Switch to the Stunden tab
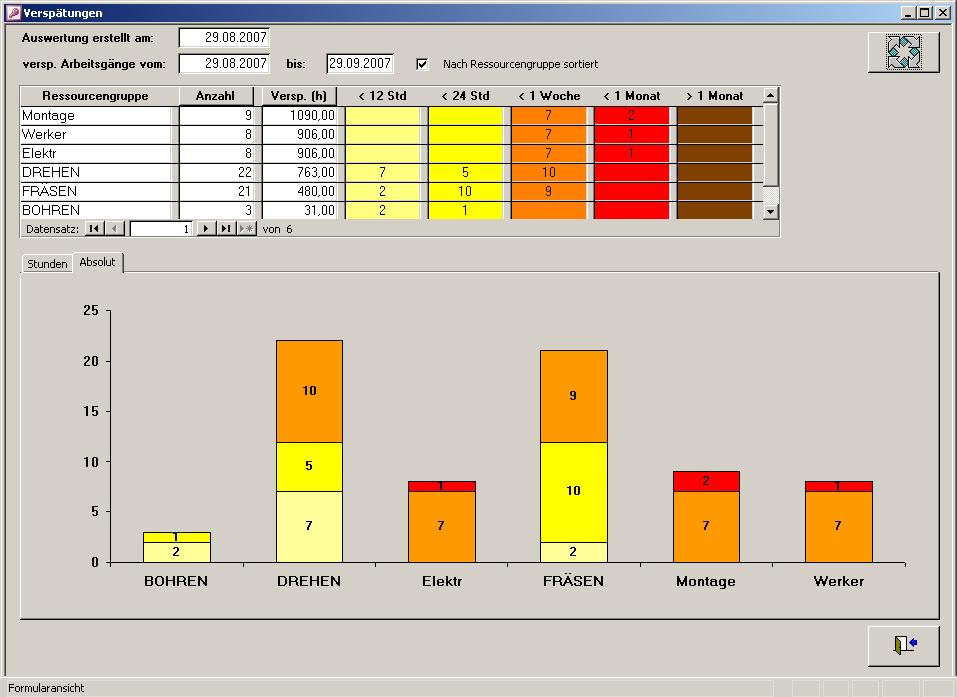The image size is (957, 697). [47, 264]
